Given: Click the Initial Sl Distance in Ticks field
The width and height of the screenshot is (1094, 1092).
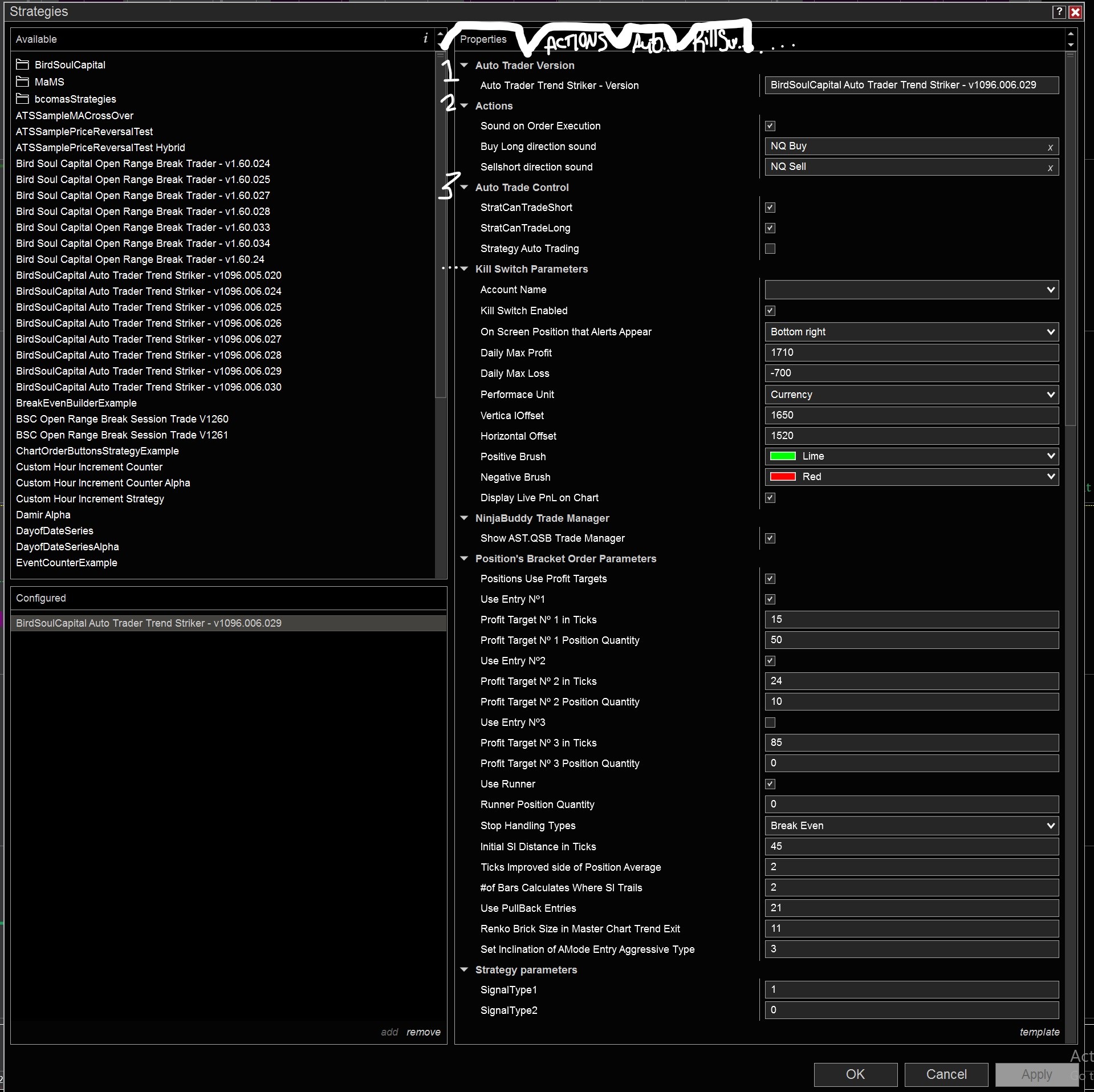Looking at the screenshot, I should point(912,846).
